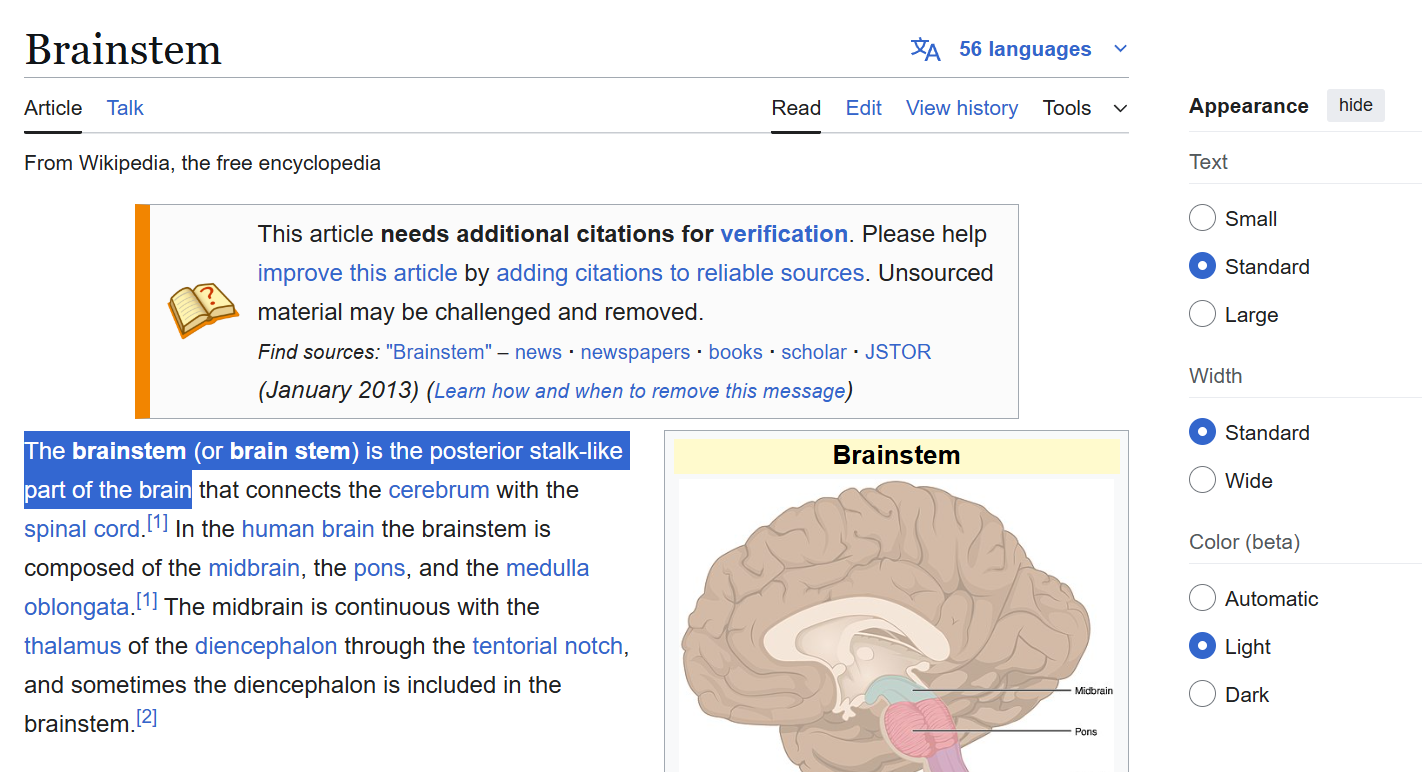Search sources in newspapers

(635, 352)
